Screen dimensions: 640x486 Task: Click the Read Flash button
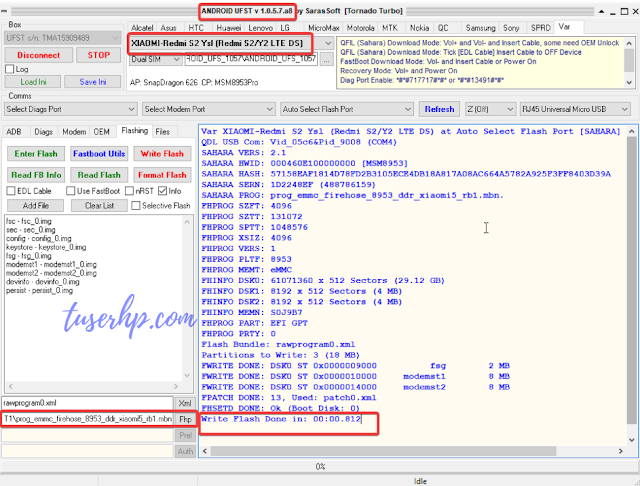pyautogui.click(x=99, y=175)
